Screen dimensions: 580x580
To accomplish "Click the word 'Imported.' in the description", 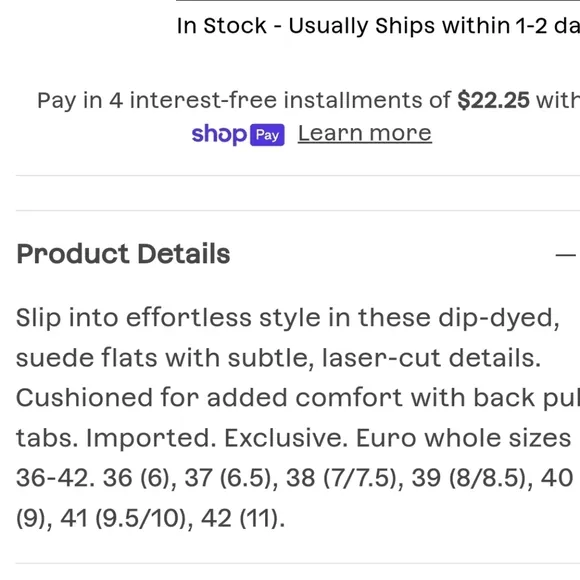I will (151, 438).
